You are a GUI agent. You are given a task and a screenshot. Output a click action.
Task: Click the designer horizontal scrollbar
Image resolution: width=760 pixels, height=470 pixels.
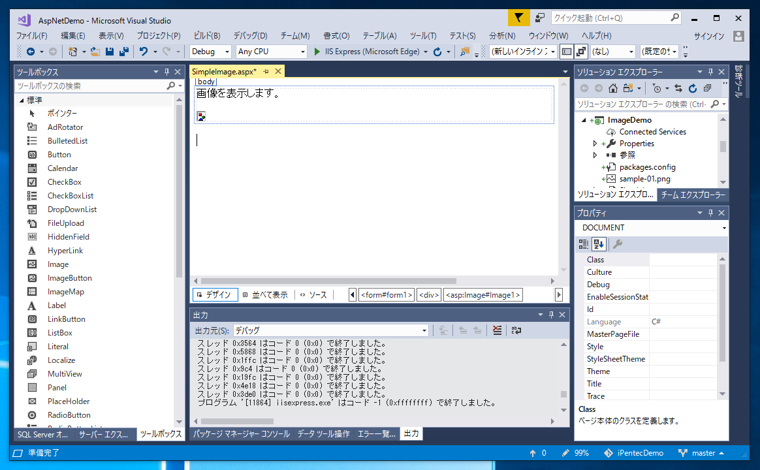click(x=329, y=281)
